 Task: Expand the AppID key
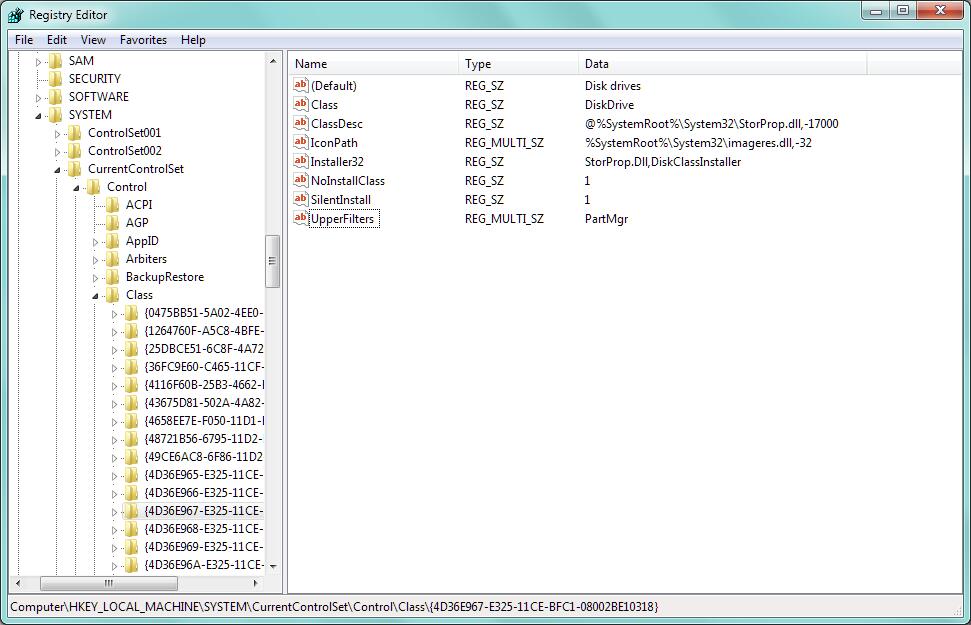95,242
